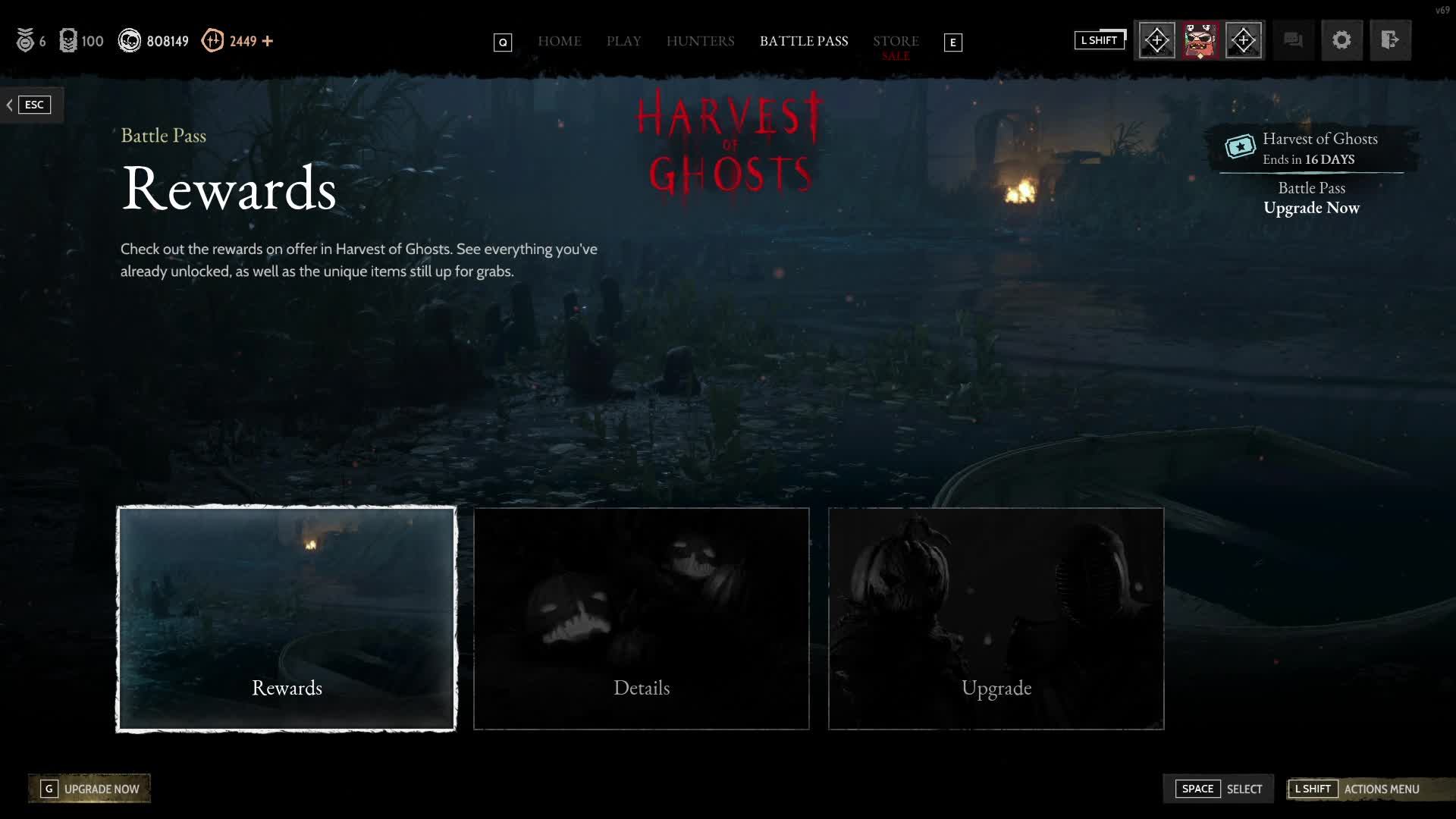Click the plus icon to add Blood Bonds

[268, 41]
